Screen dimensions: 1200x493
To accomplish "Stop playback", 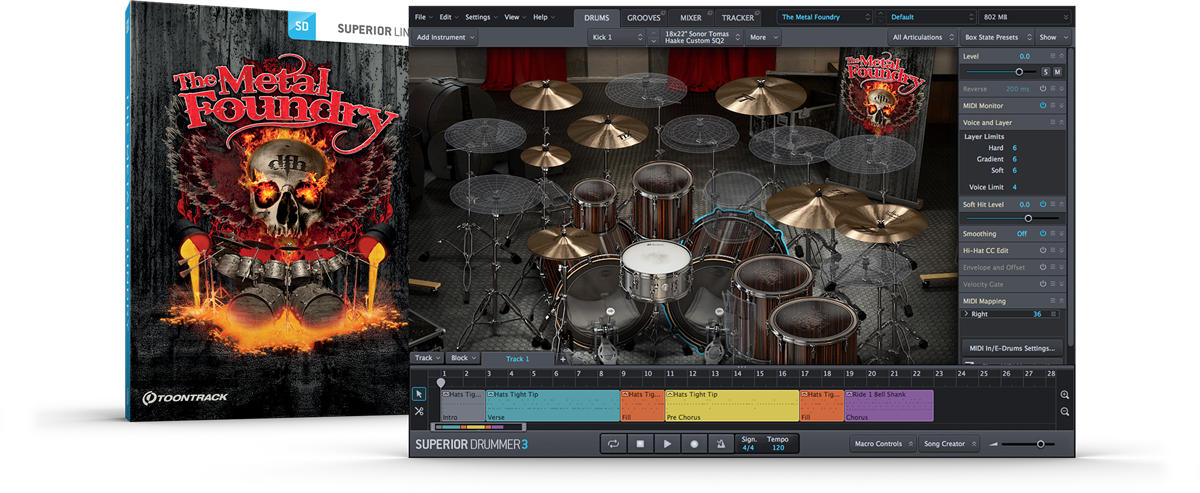I will point(640,444).
